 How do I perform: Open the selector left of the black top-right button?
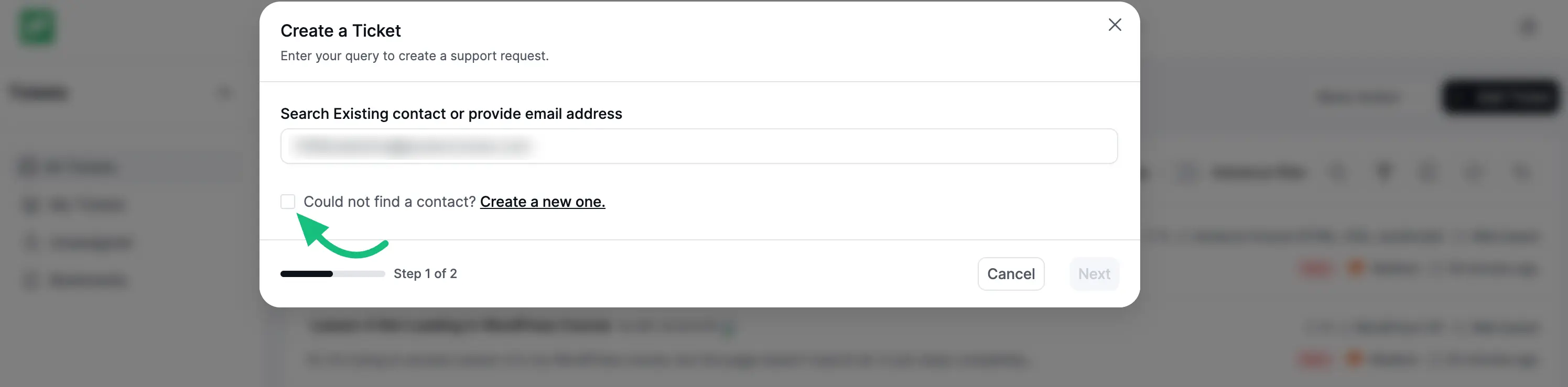(x=1360, y=97)
